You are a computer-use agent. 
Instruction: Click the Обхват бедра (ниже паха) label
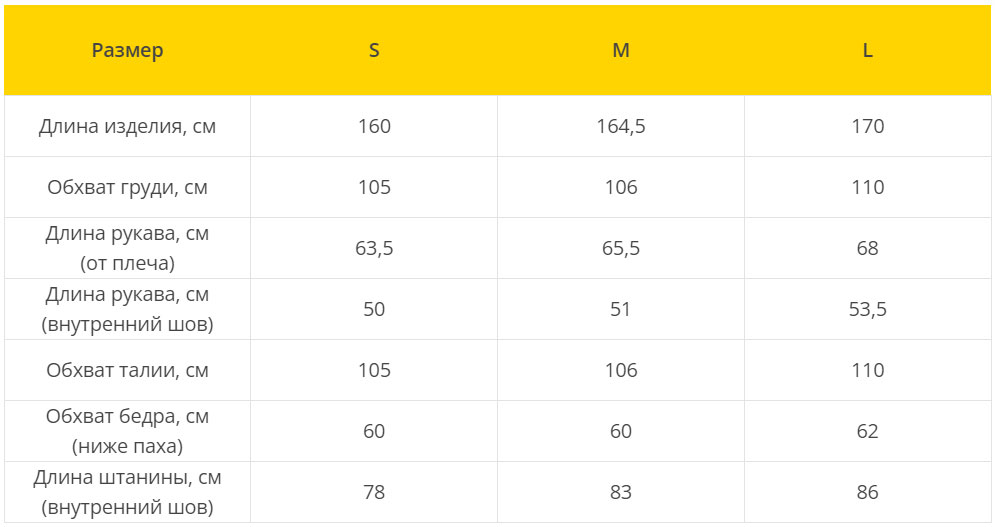pyautogui.click(x=128, y=431)
